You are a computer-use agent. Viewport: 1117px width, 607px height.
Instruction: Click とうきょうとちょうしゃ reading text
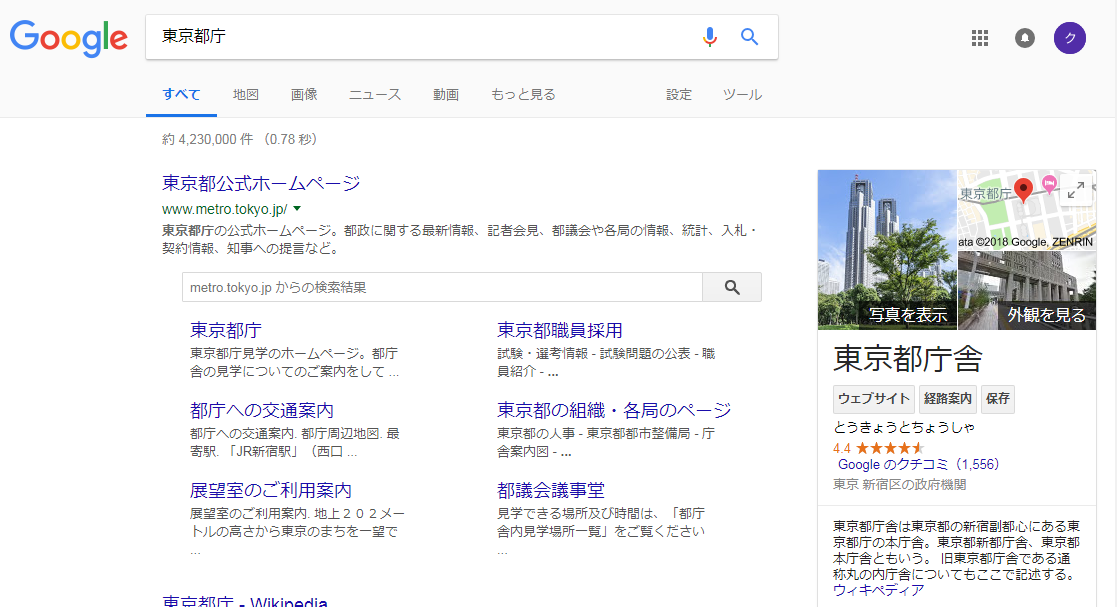[x=904, y=427]
